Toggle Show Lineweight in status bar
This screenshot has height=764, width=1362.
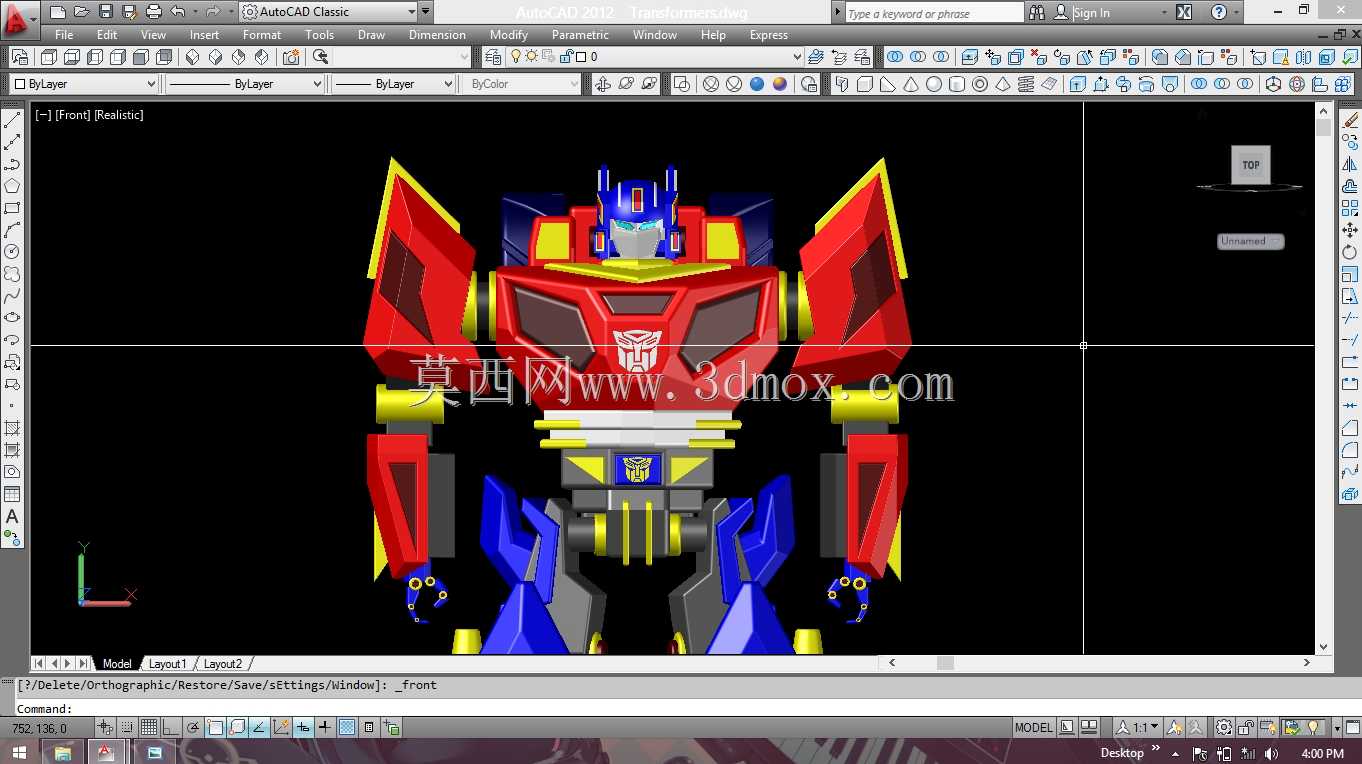pyautogui.click(x=325, y=727)
